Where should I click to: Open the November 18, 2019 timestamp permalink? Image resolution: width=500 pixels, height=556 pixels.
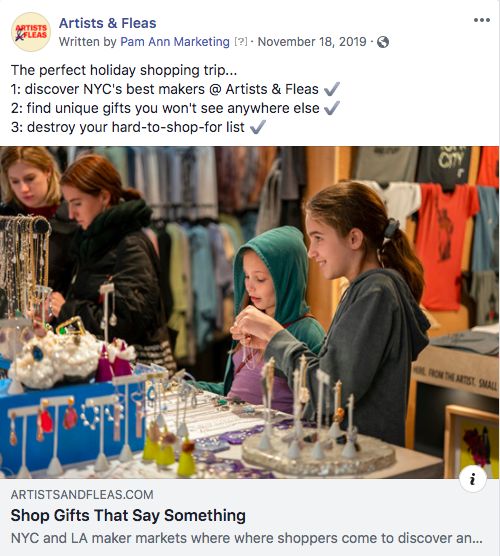[x=312, y=42]
